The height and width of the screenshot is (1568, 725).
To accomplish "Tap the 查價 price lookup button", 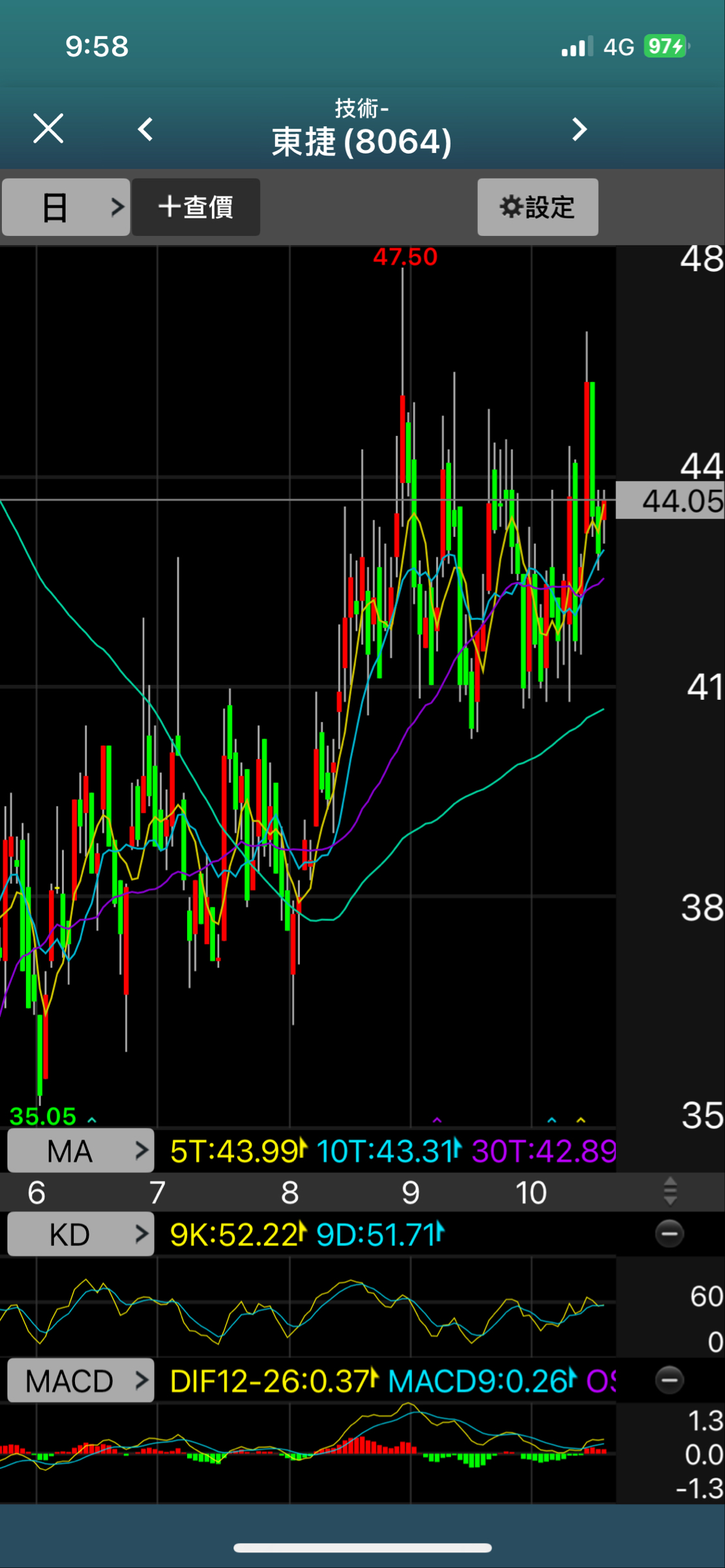I will [x=196, y=207].
